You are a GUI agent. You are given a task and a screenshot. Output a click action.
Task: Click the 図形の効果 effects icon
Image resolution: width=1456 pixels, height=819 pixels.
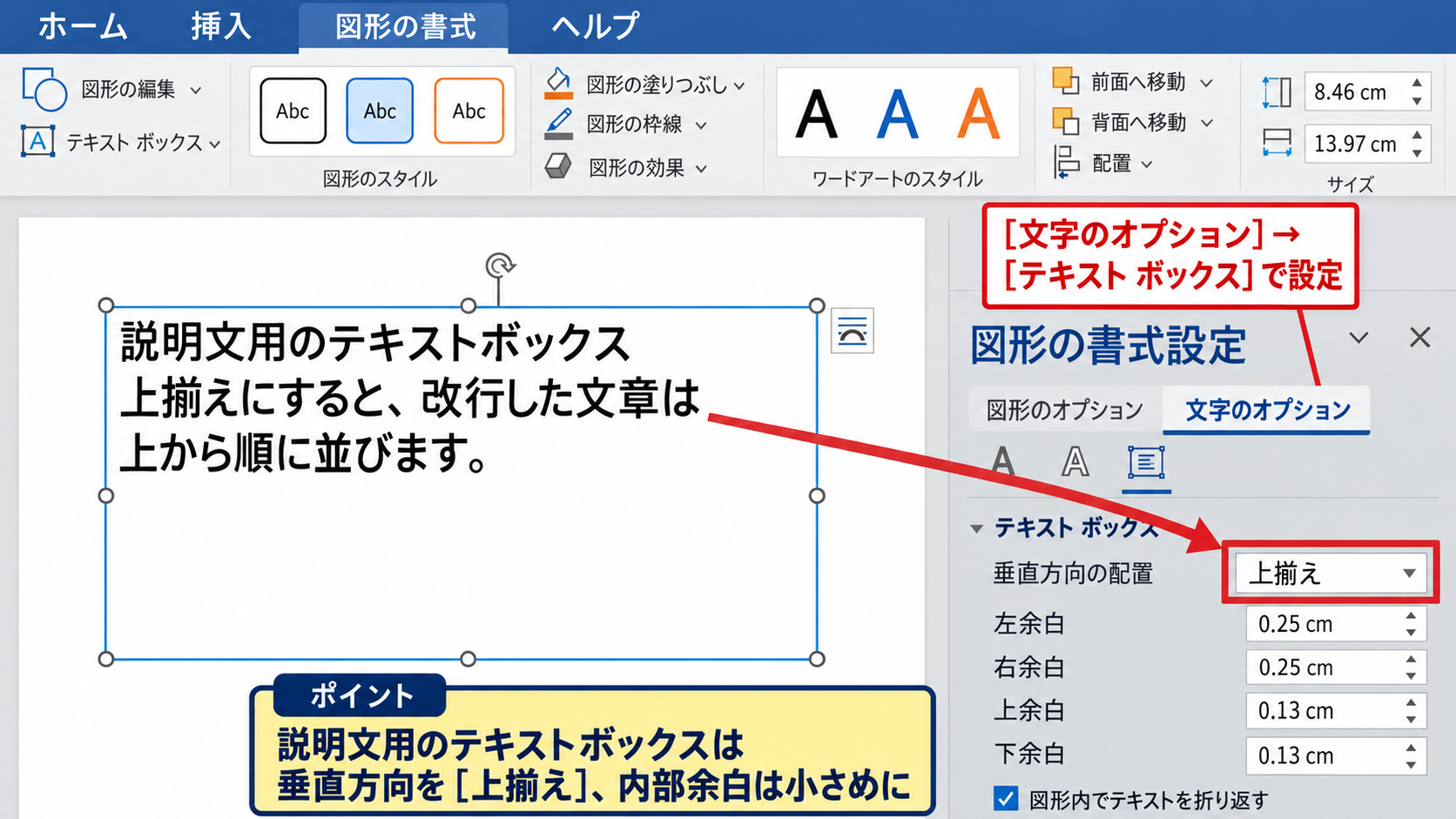coord(559,165)
